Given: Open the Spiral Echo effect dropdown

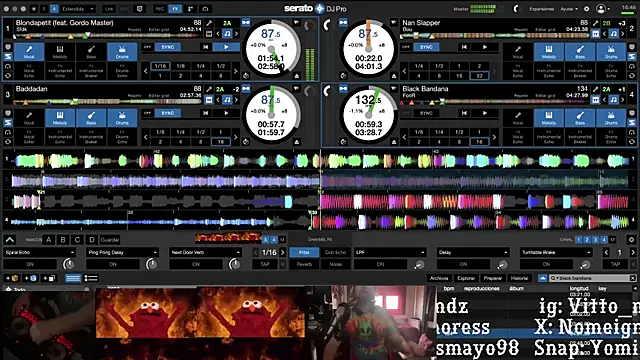Looking at the screenshot, I should click(40, 253).
